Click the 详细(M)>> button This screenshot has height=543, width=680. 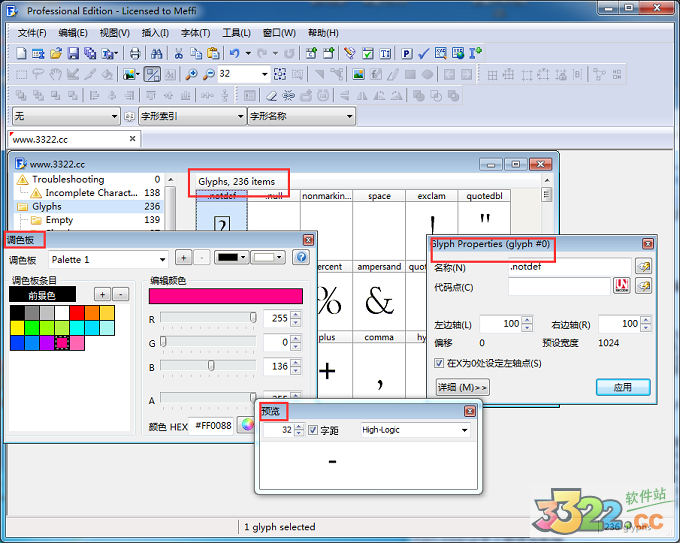point(461,387)
